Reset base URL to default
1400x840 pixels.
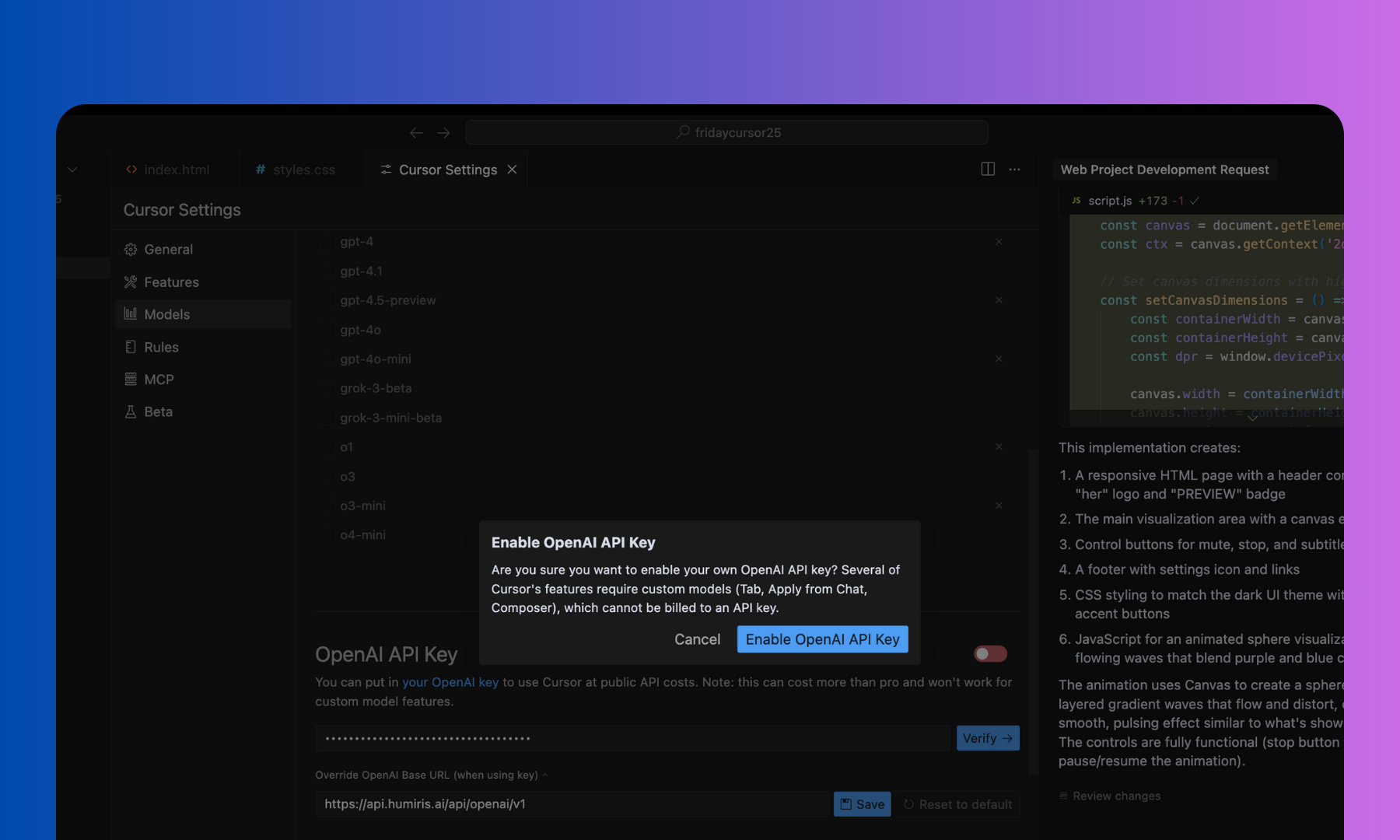point(957,804)
